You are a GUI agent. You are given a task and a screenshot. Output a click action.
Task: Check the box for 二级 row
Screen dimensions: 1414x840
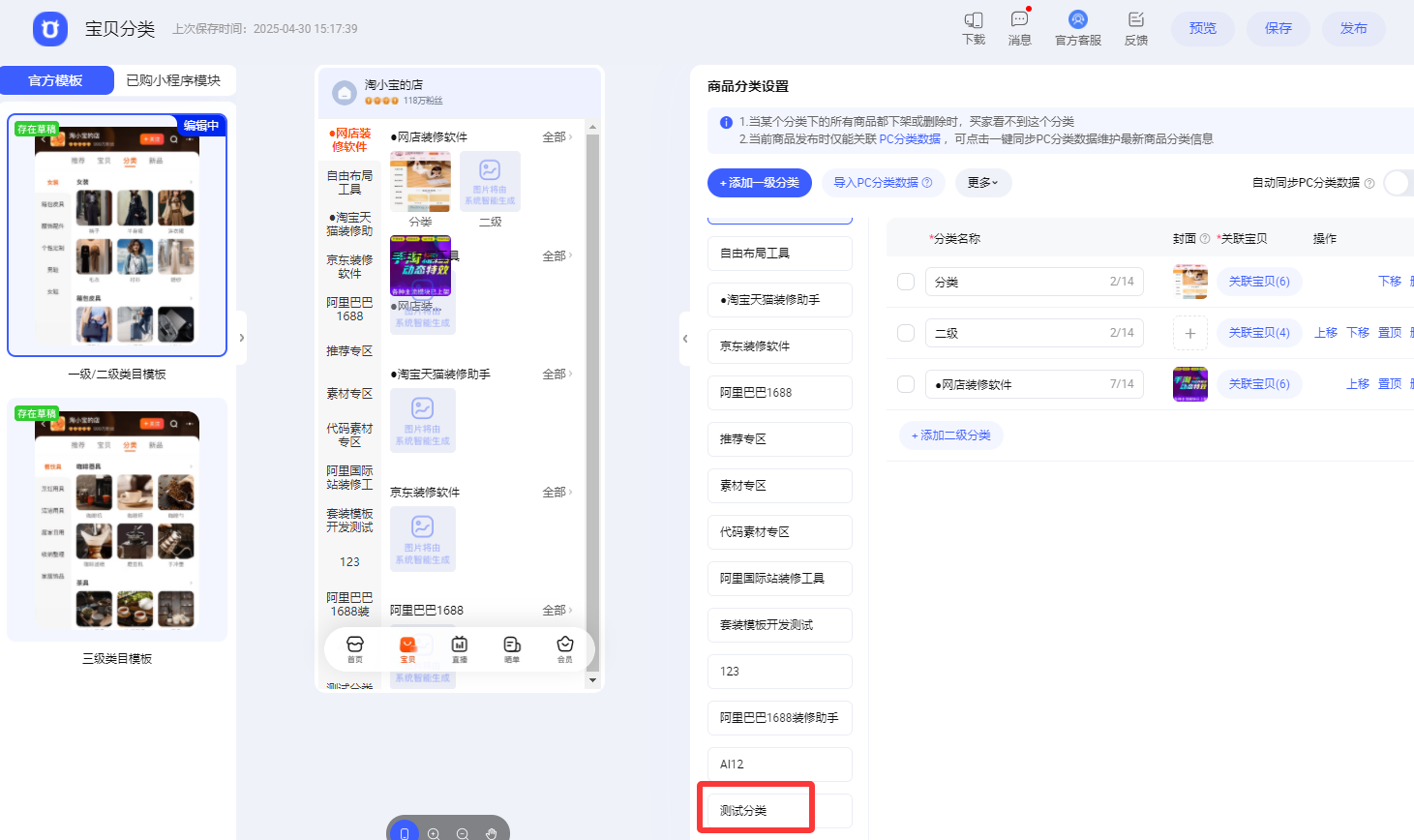(906, 333)
